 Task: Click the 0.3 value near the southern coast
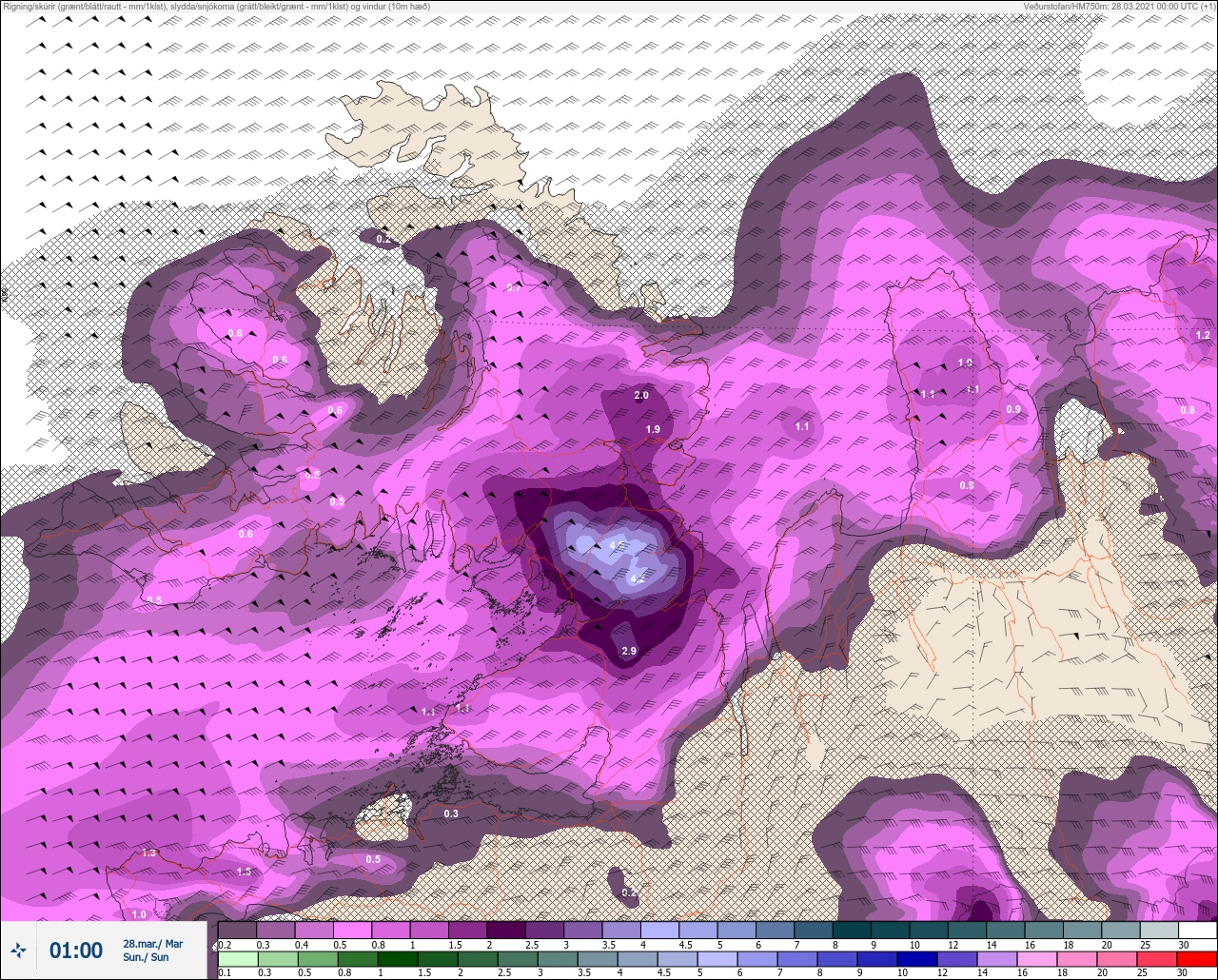pyautogui.click(x=451, y=813)
